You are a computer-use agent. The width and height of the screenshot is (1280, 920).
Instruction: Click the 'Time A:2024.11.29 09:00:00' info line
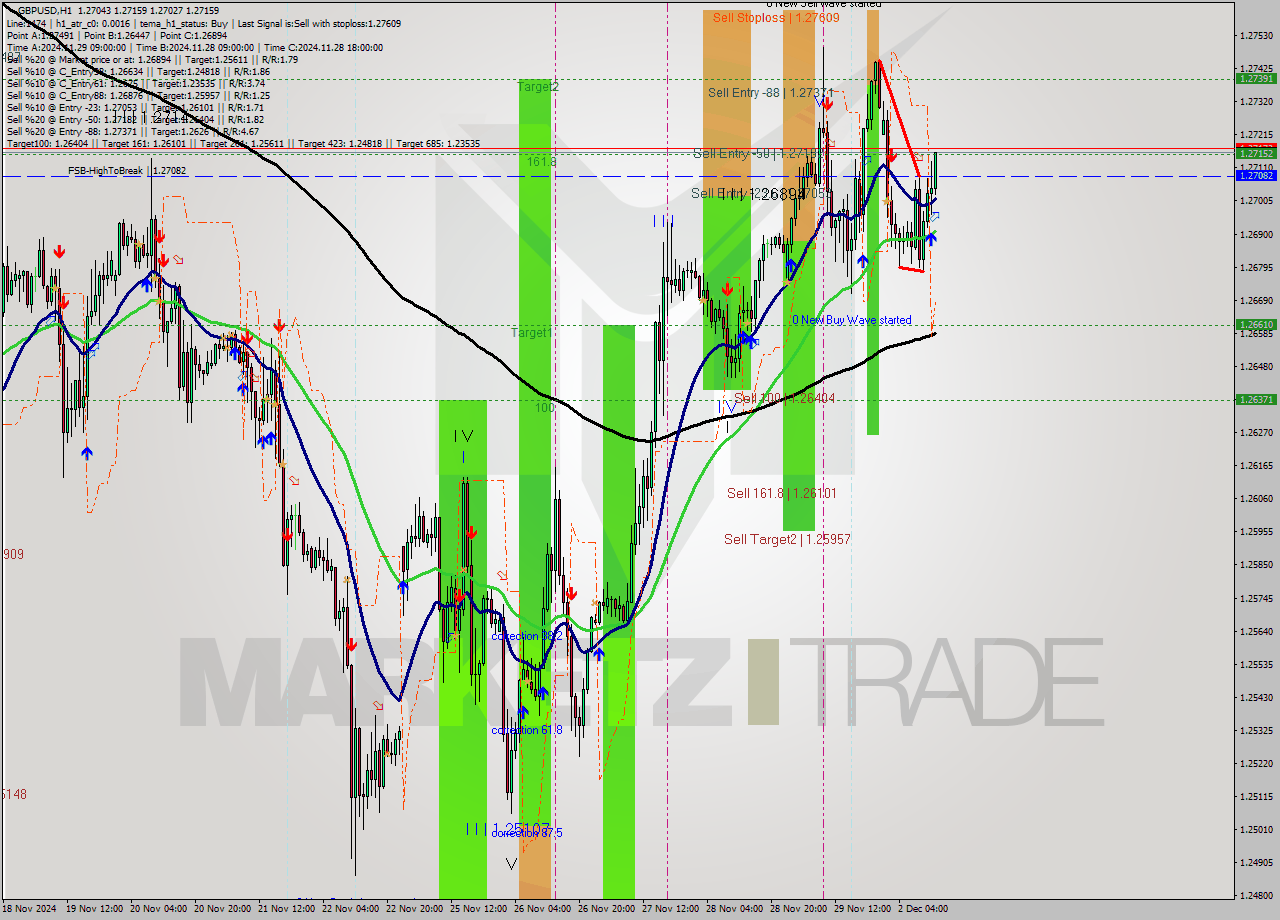194,47
